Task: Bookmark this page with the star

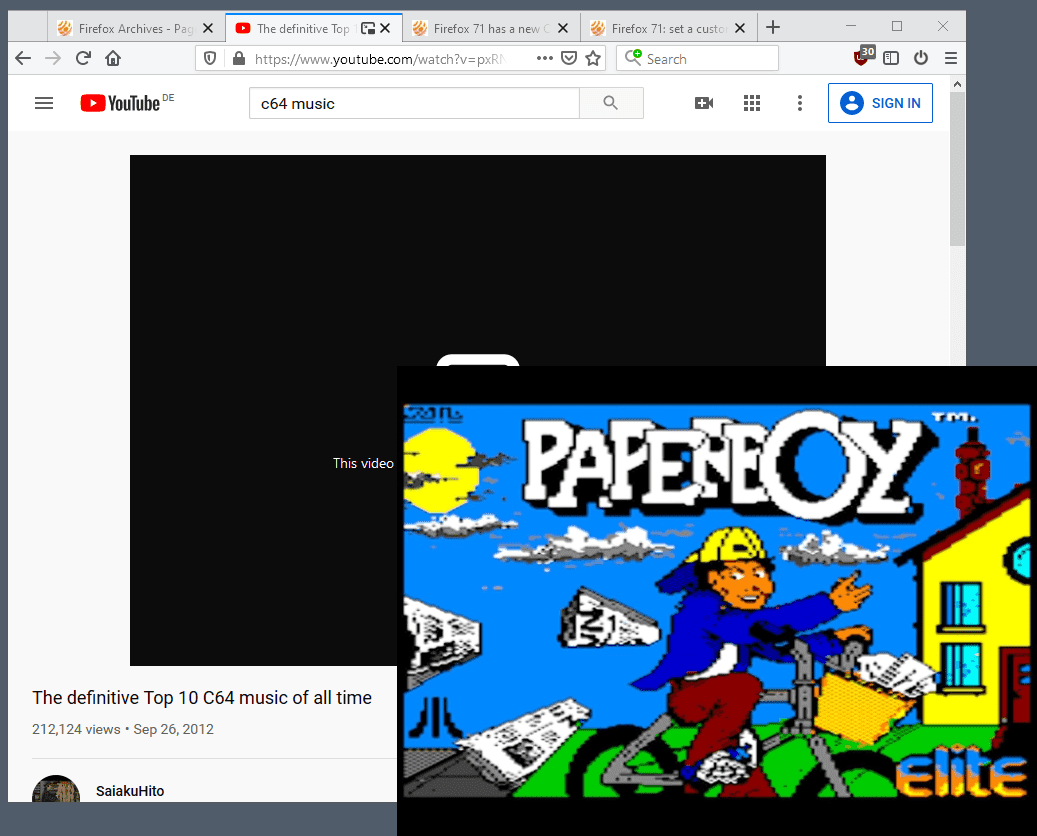Action: pos(593,58)
